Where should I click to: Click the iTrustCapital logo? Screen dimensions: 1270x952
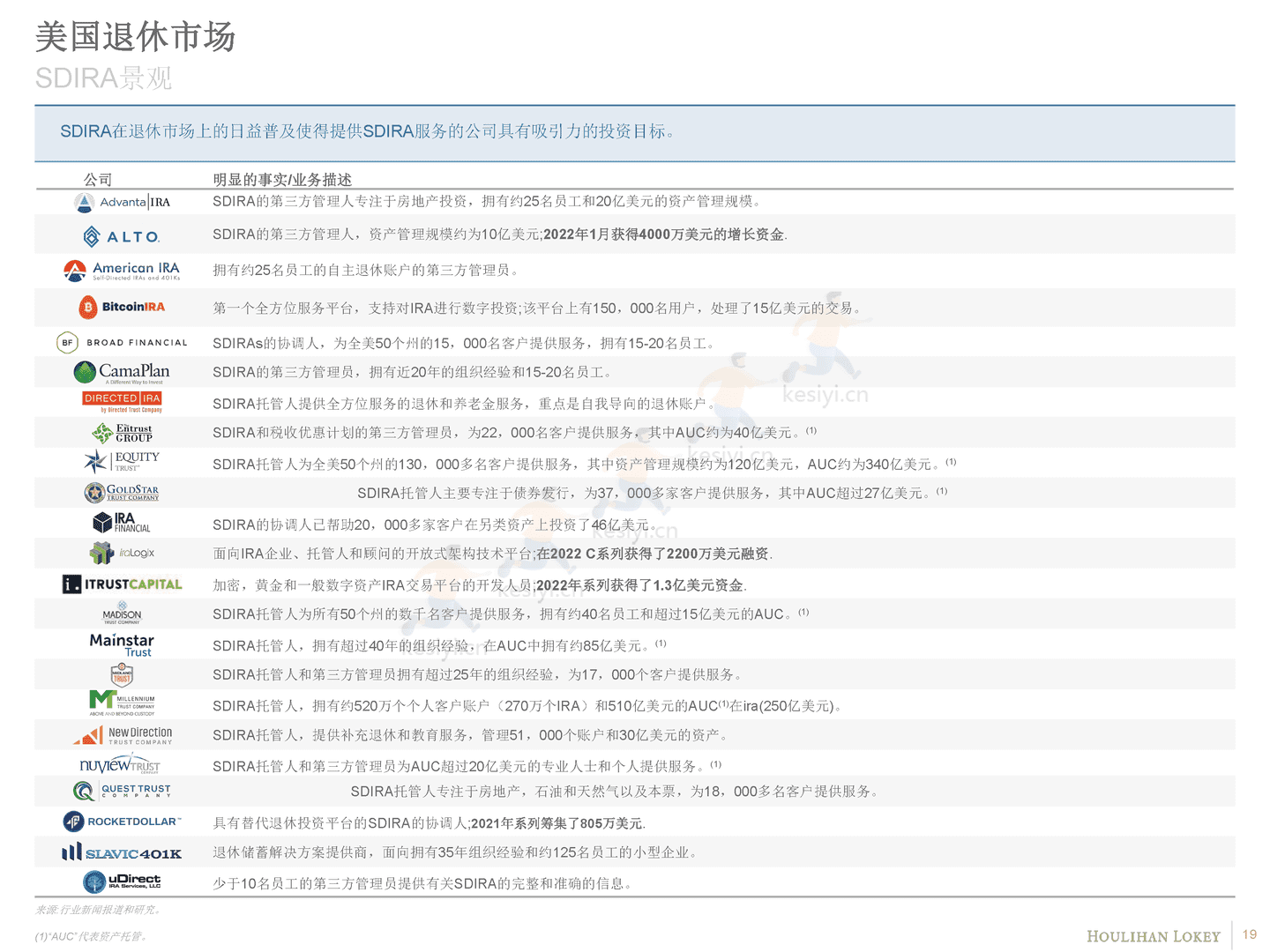123,584
